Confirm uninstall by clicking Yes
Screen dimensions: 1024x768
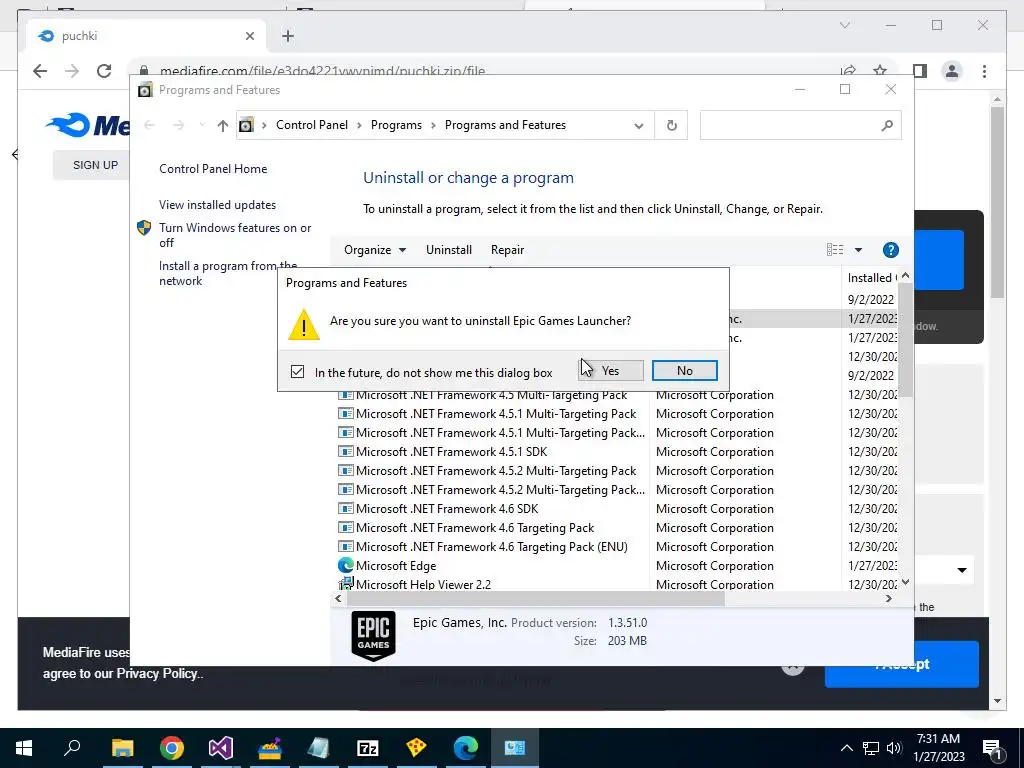coord(611,370)
